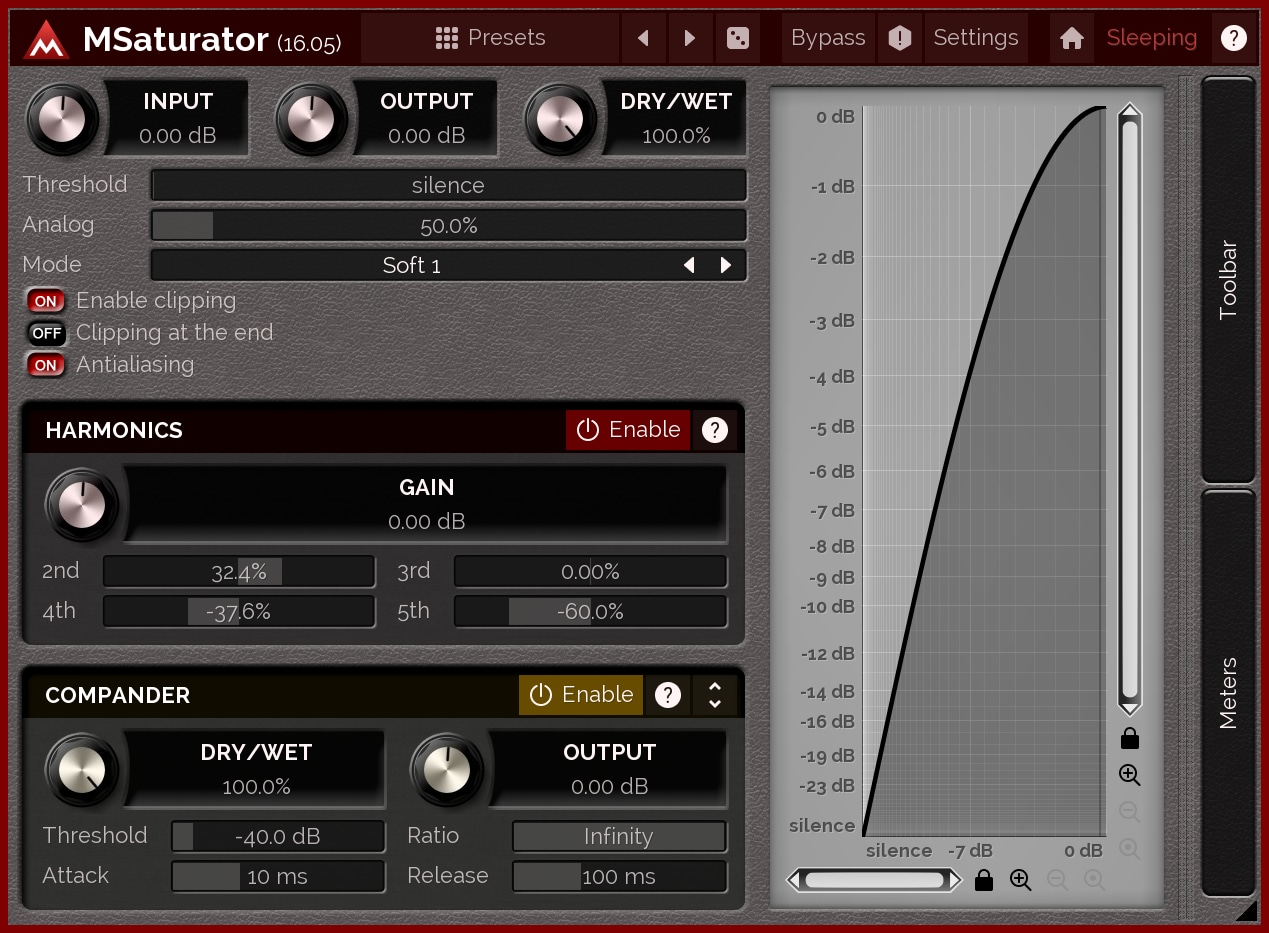This screenshot has width=1269, height=933.
Task: Click the 5th harmonic slider
Action: (x=590, y=611)
